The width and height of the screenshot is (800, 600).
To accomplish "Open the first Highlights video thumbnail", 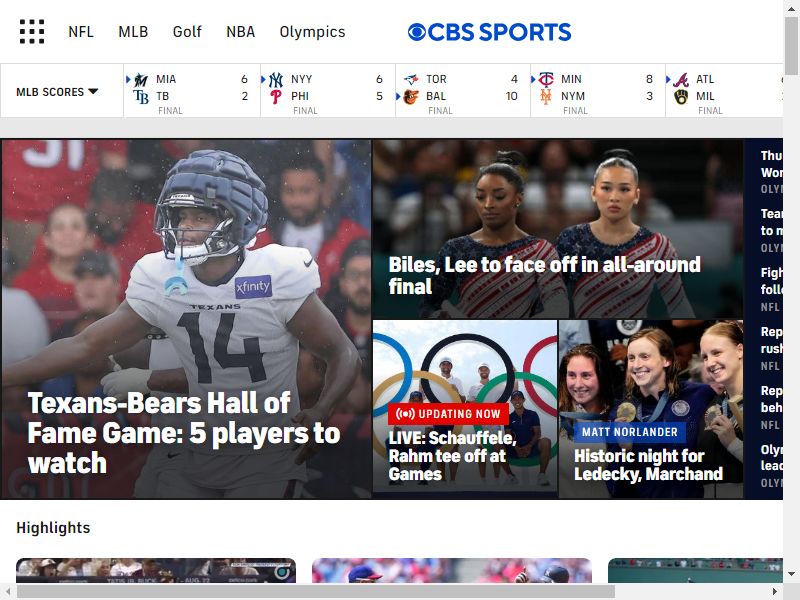I will [156, 570].
